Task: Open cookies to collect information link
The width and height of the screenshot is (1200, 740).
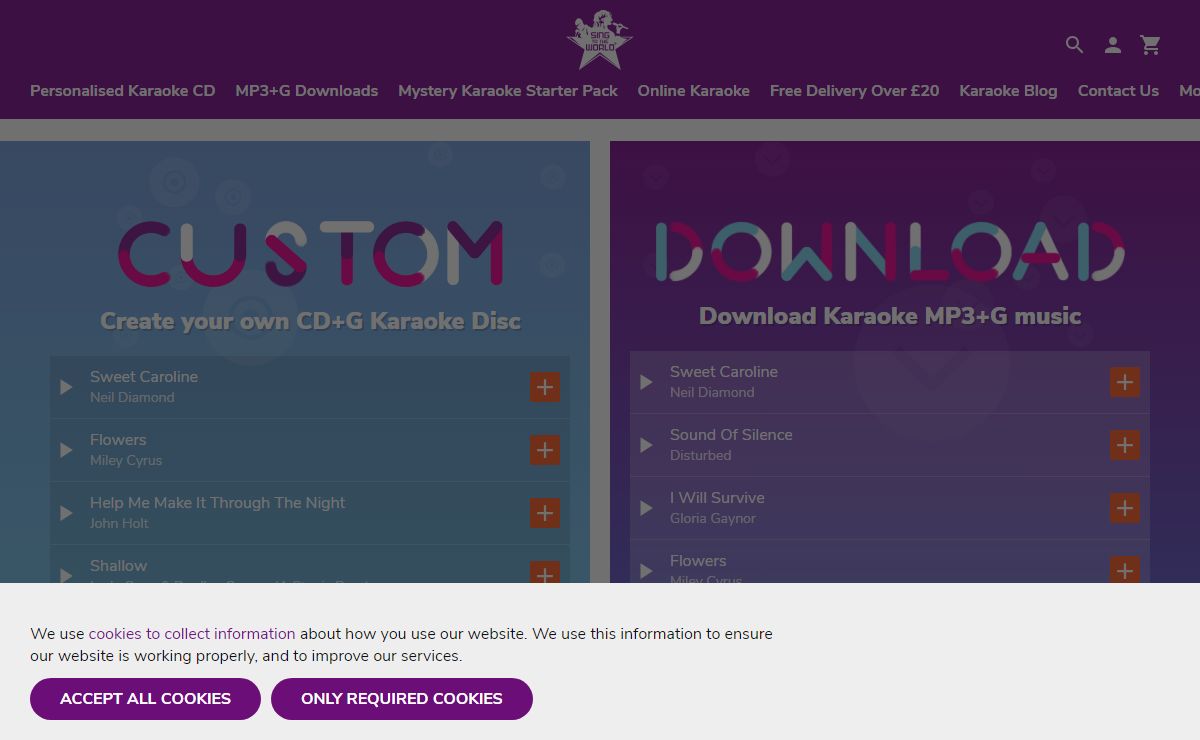Action: [192, 633]
